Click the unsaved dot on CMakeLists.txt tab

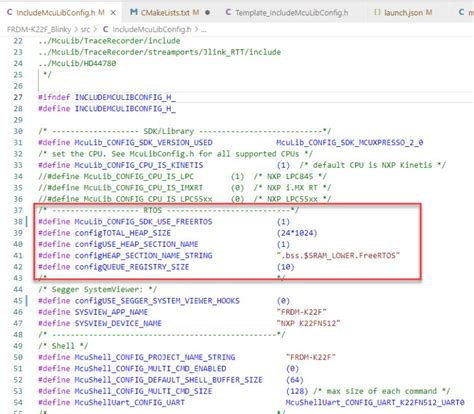coord(207,13)
